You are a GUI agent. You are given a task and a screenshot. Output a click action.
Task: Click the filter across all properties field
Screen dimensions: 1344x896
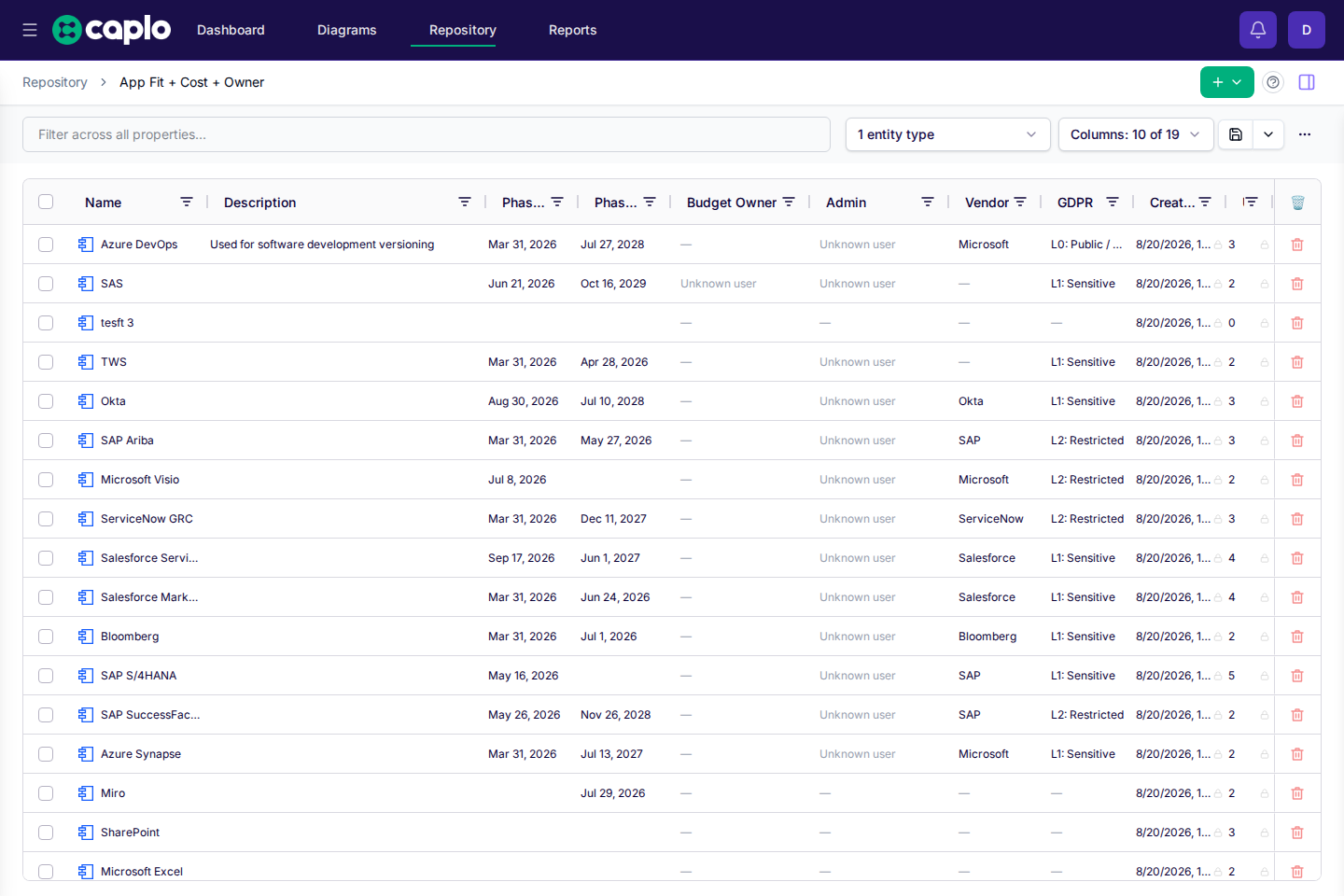coord(427,134)
